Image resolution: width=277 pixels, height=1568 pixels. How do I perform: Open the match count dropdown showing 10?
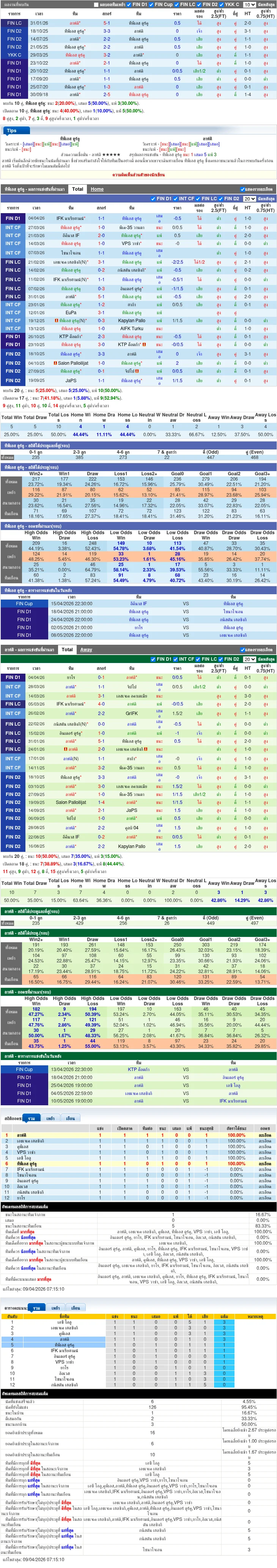click(249, 4)
